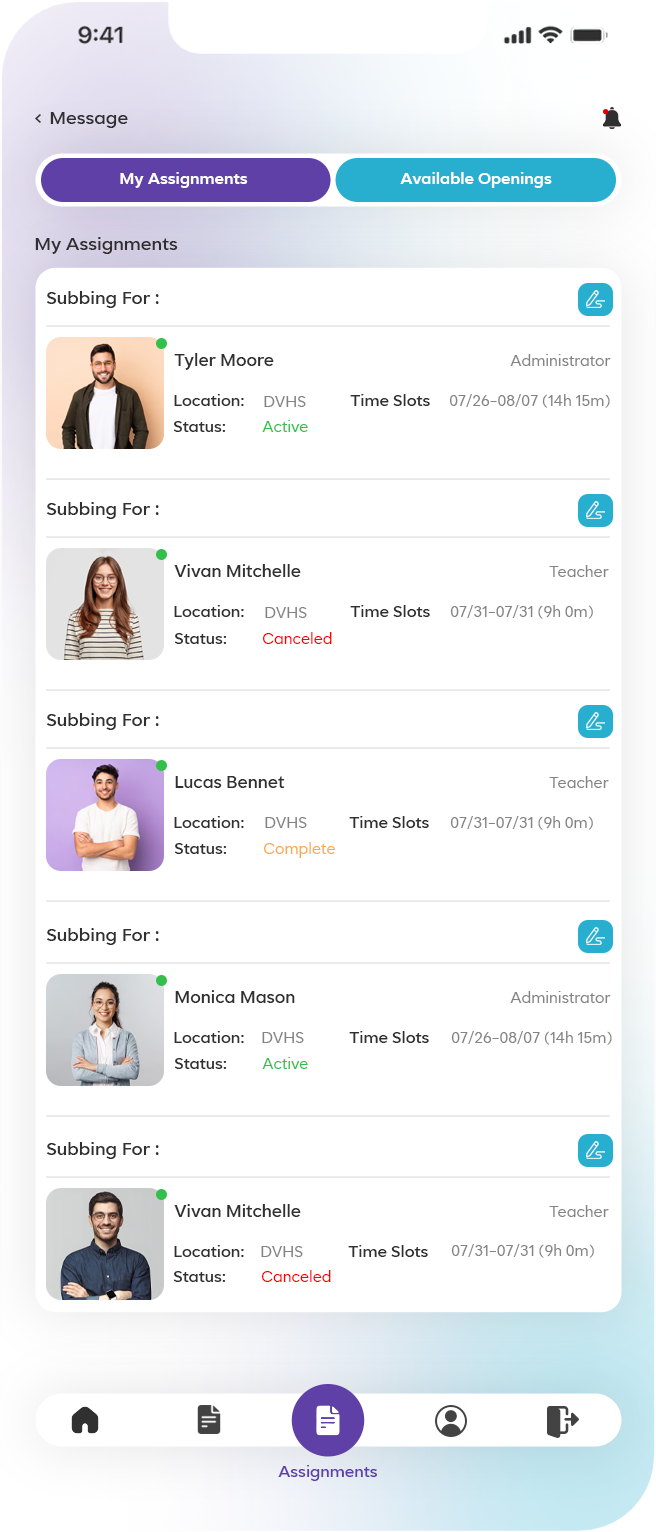656x1532 pixels.
Task: Open Tyler Moore's profile photo
Action: point(105,393)
